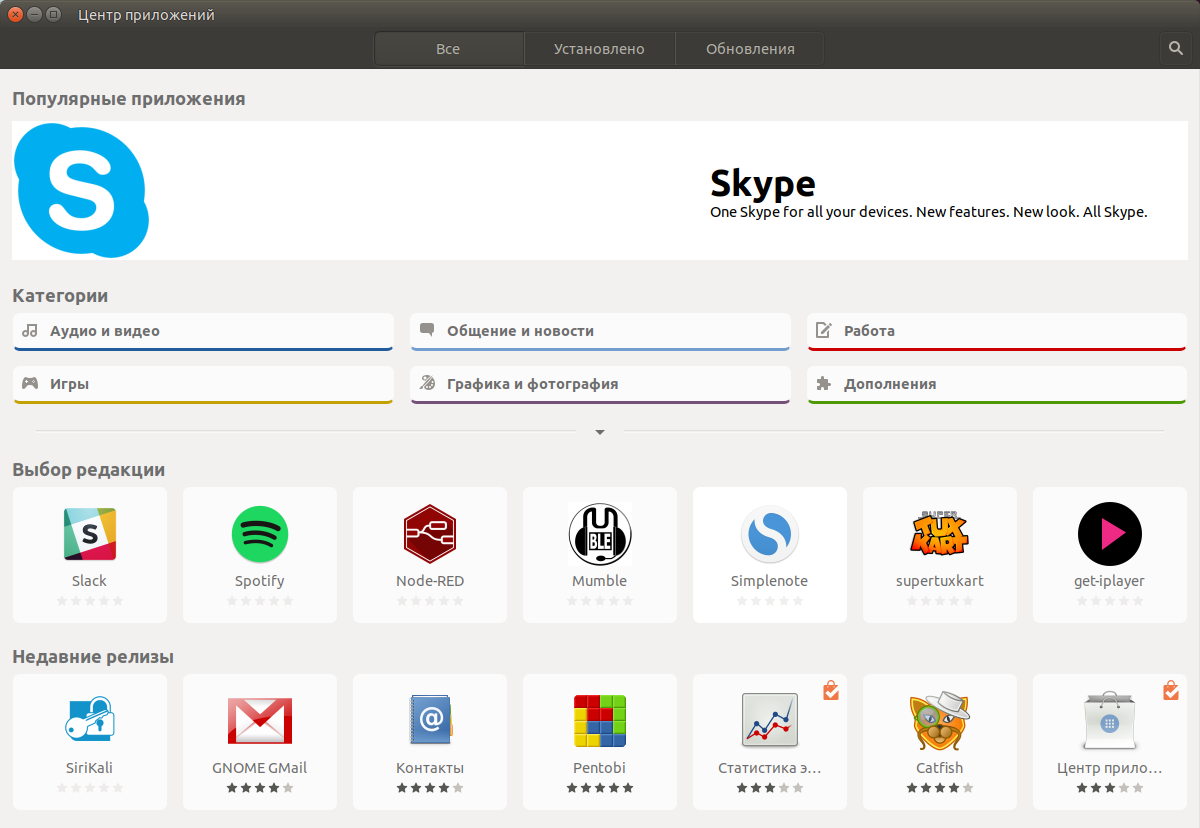
Task: Click the Центр приложений shopping bag icon
Action: [x=1110, y=721]
